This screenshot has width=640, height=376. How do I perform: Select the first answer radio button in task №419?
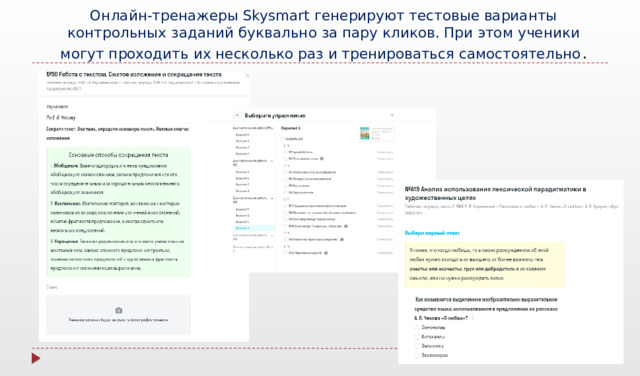click(x=417, y=327)
